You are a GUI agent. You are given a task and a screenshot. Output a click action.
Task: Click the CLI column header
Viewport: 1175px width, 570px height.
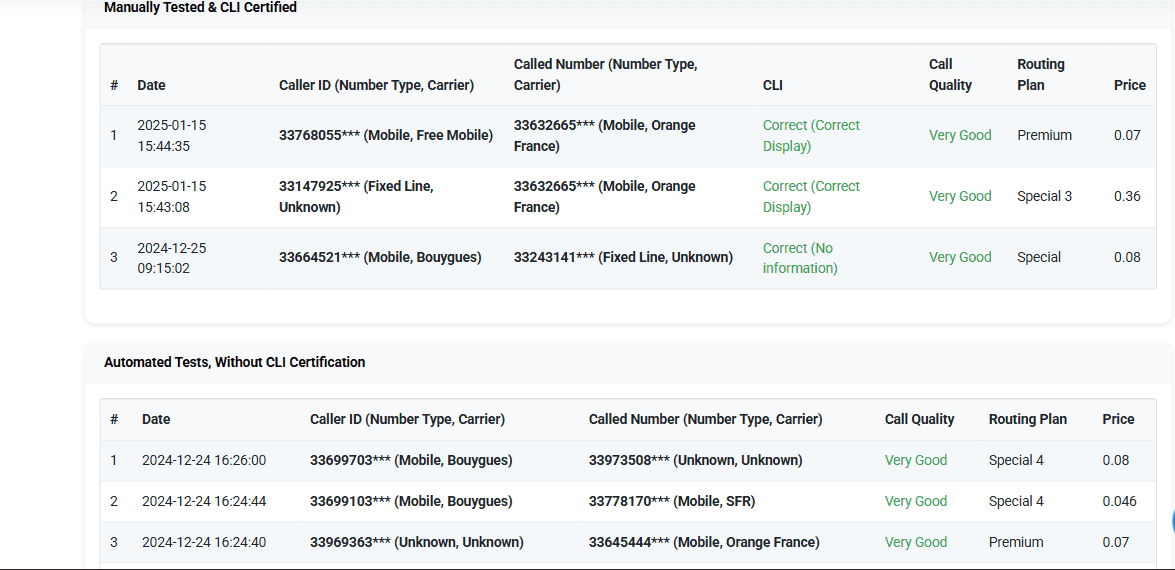coord(772,85)
